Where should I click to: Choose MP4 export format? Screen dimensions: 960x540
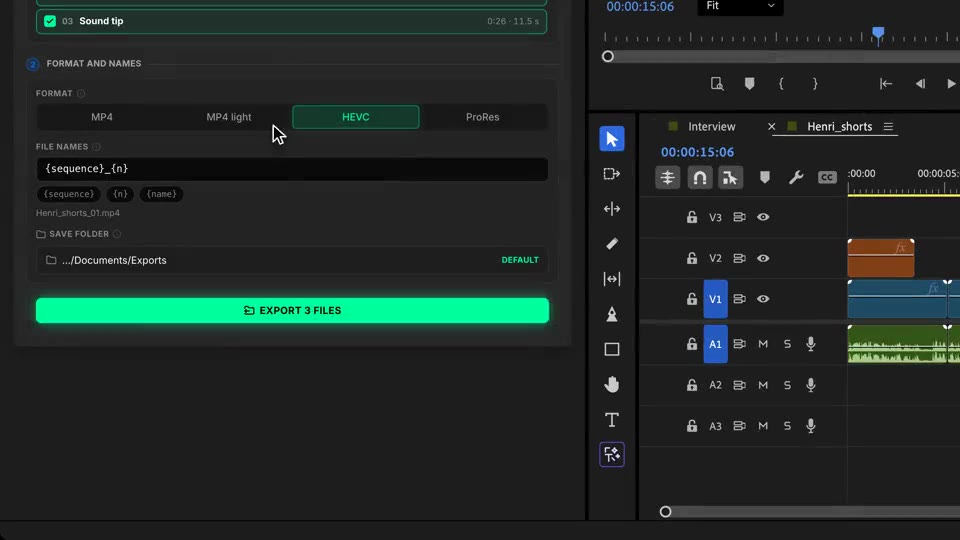[102, 117]
